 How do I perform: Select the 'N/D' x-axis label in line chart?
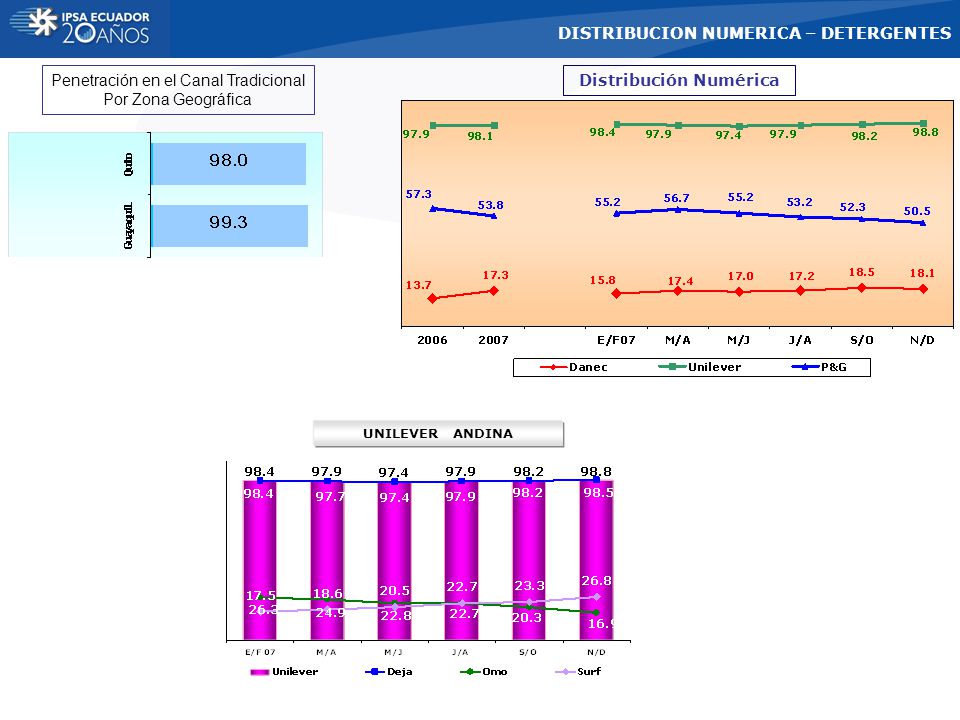tap(922, 340)
